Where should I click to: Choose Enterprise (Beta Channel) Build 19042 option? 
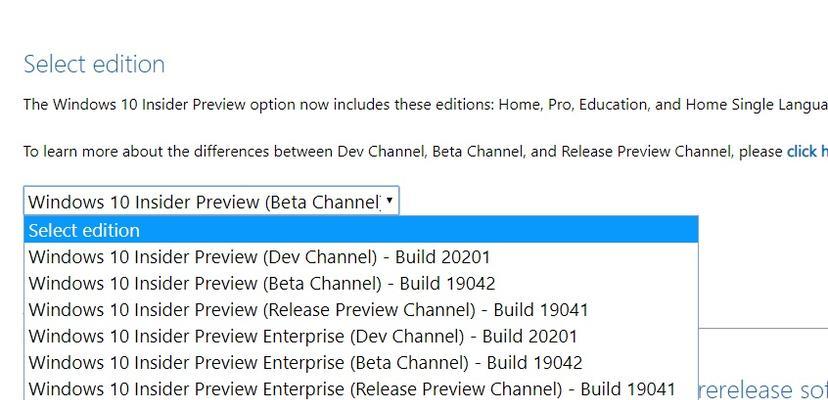361,362
